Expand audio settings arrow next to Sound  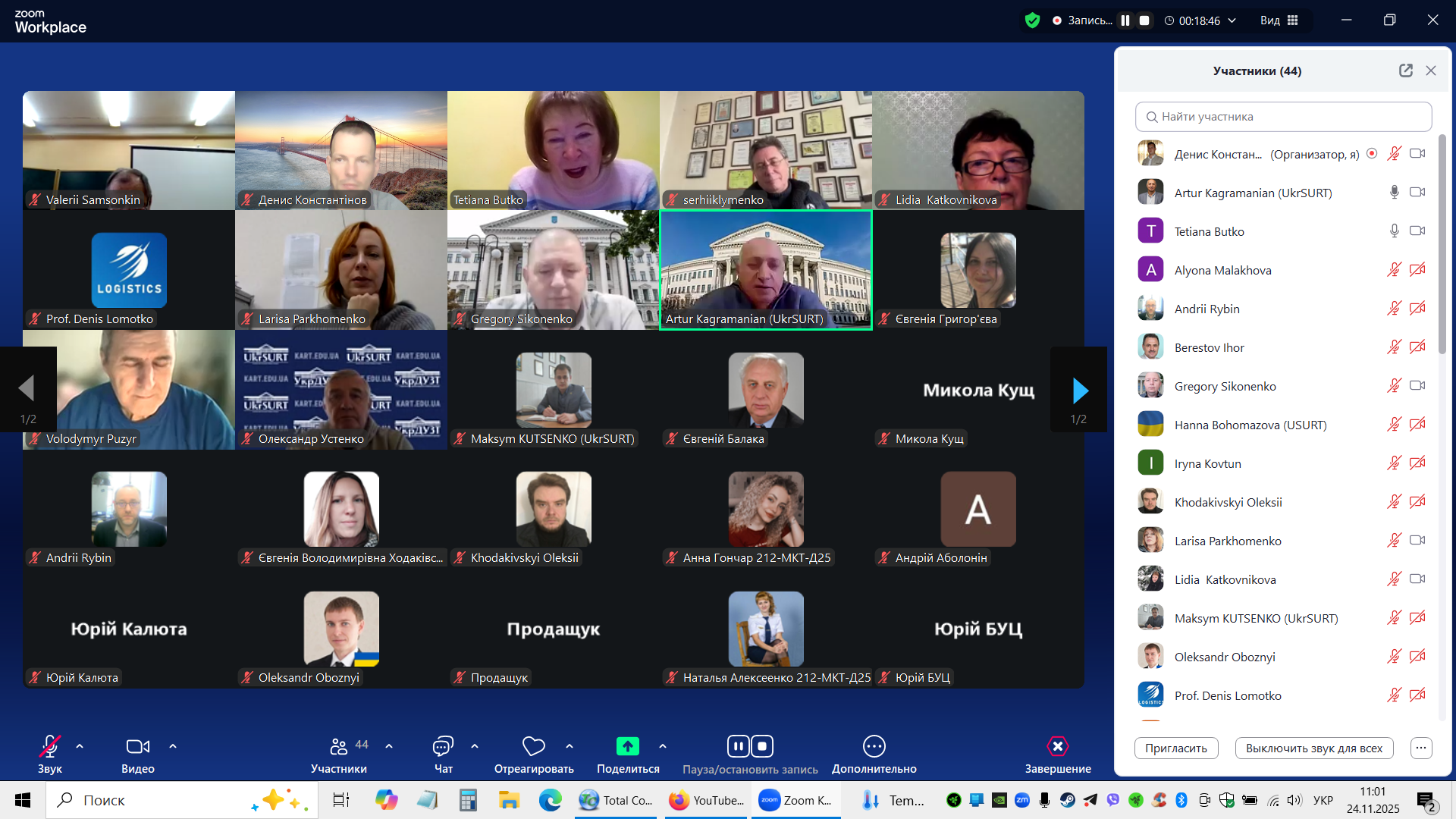coord(80,747)
